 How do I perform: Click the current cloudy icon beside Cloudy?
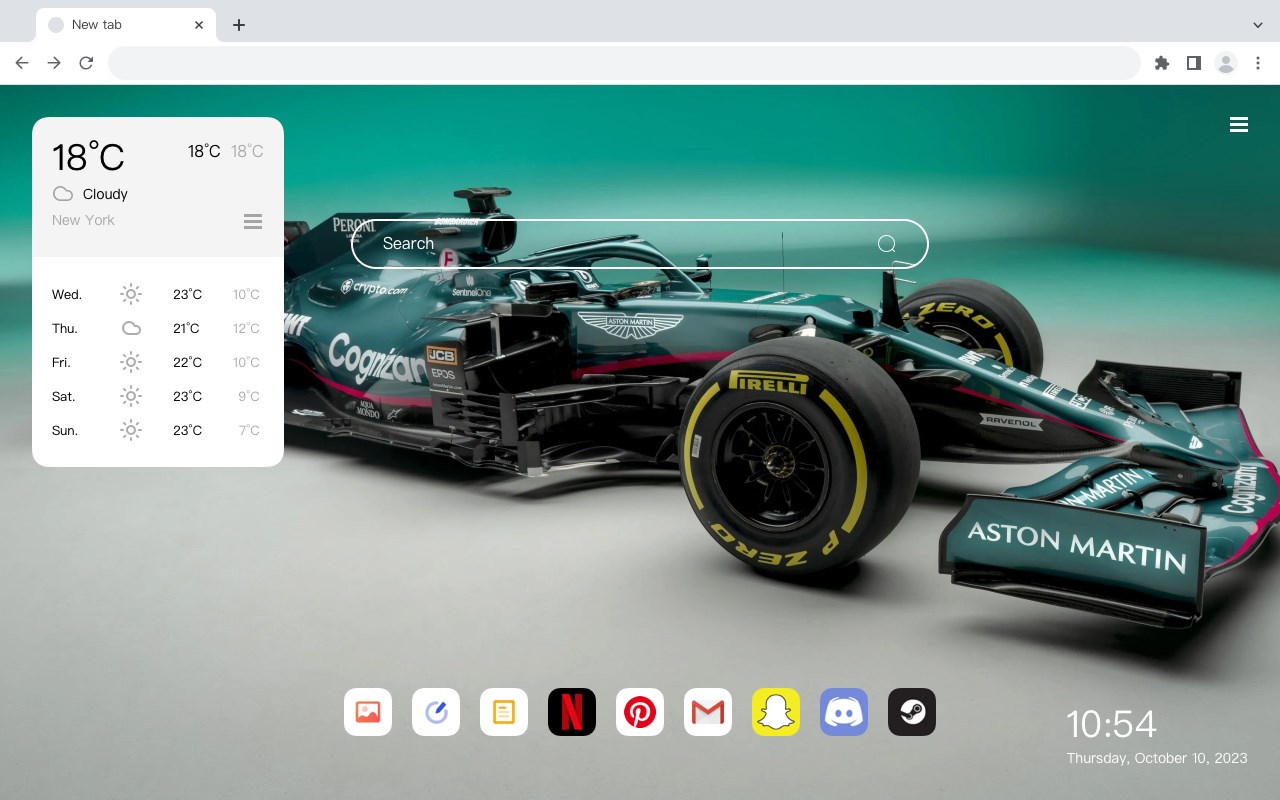63,194
